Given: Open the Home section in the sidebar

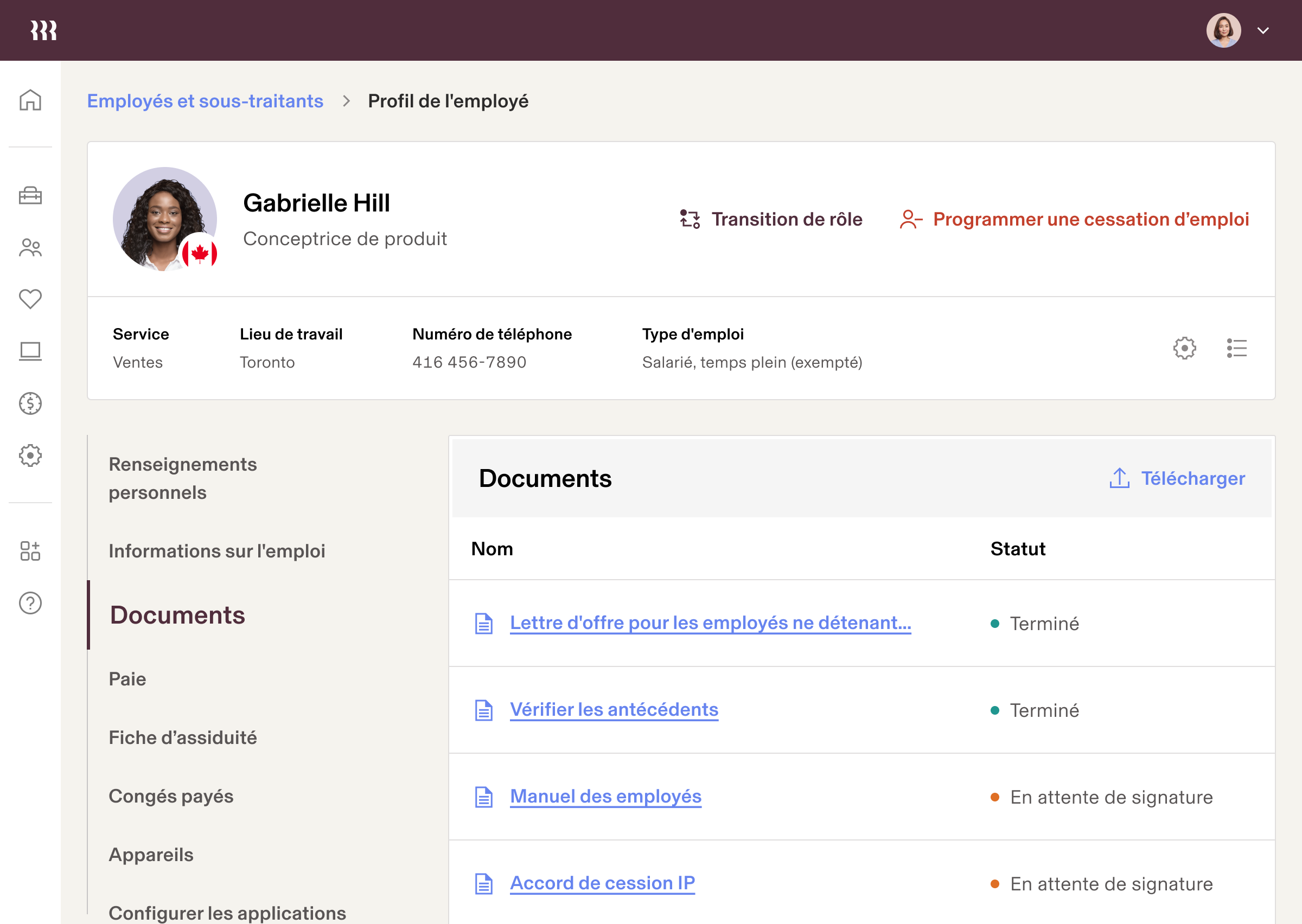Looking at the screenshot, I should [x=30, y=100].
